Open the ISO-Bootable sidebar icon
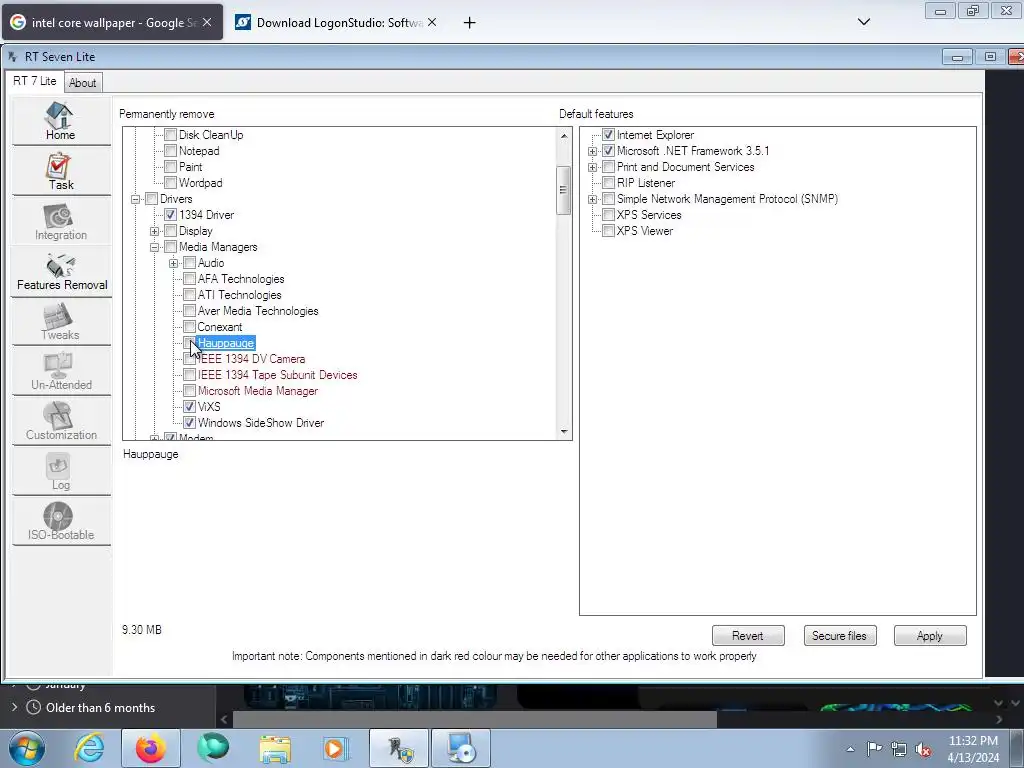Image resolution: width=1024 pixels, height=768 pixels. pyautogui.click(x=60, y=521)
